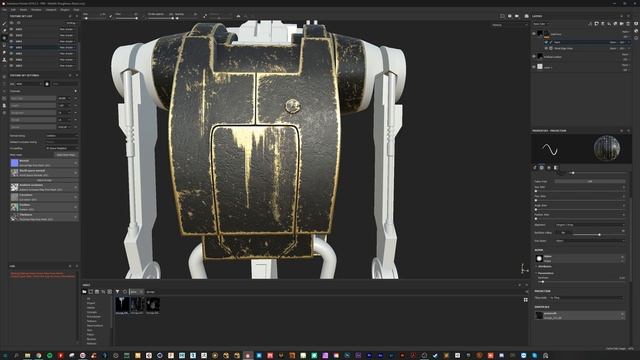
Task: Adjust the Position jitter slider
Action: pyautogui.click(x=580, y=218)
